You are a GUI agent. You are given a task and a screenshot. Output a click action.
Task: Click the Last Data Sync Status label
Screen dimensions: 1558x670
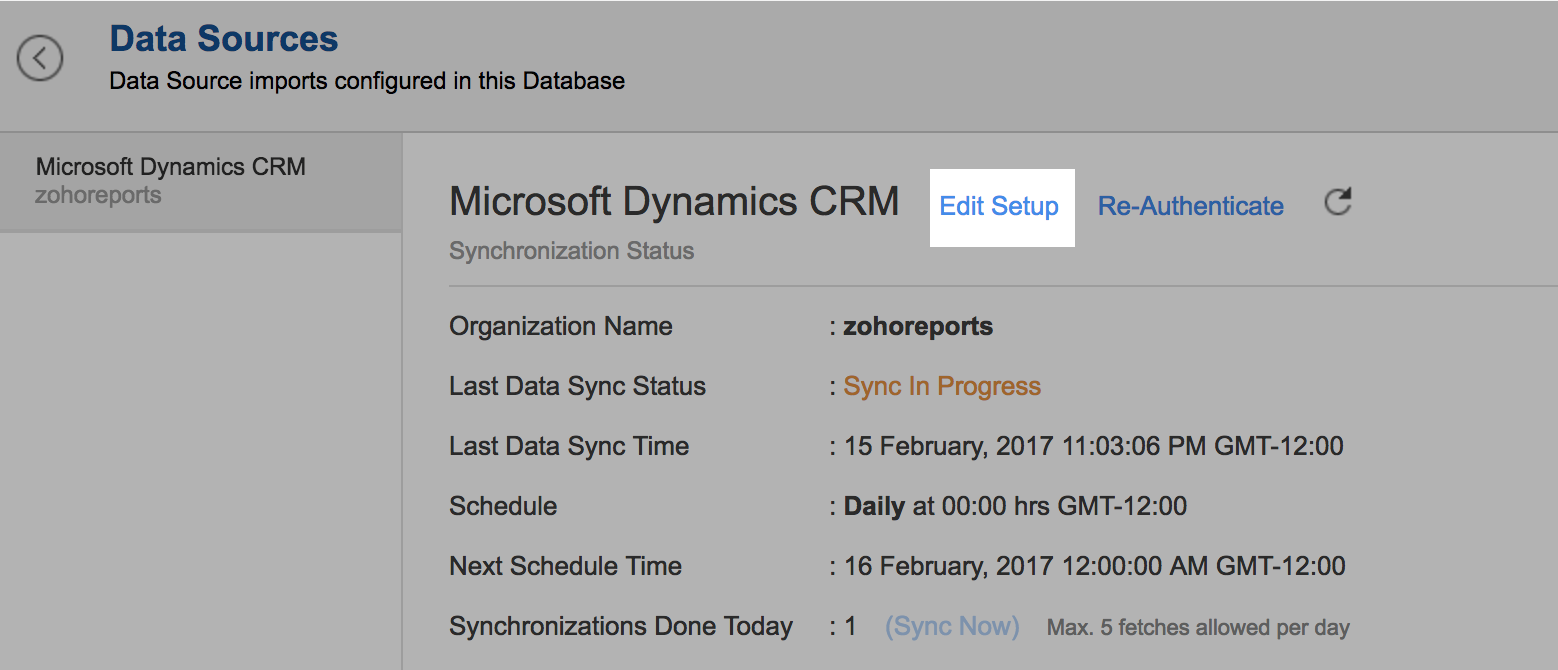577,387
